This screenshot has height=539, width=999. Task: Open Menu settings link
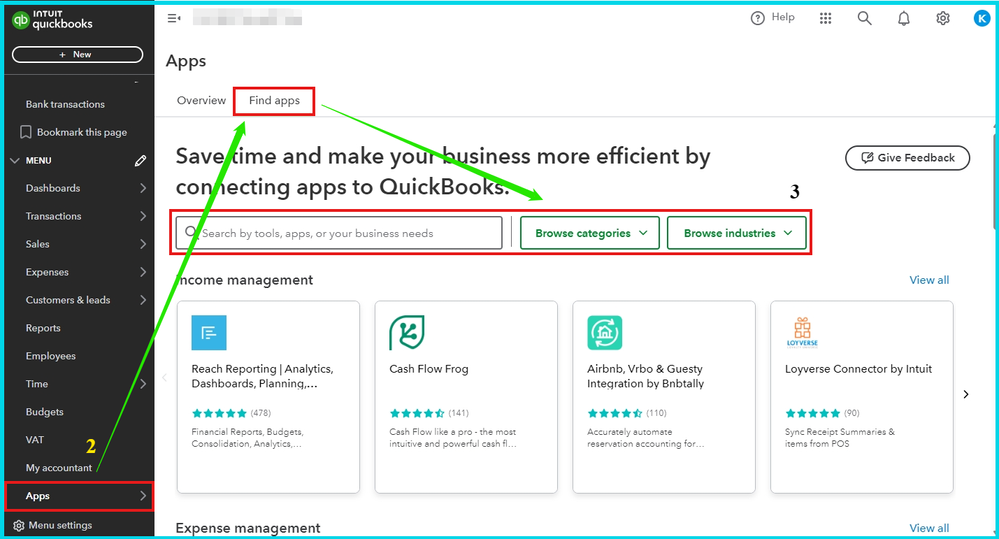pos(60,526)
